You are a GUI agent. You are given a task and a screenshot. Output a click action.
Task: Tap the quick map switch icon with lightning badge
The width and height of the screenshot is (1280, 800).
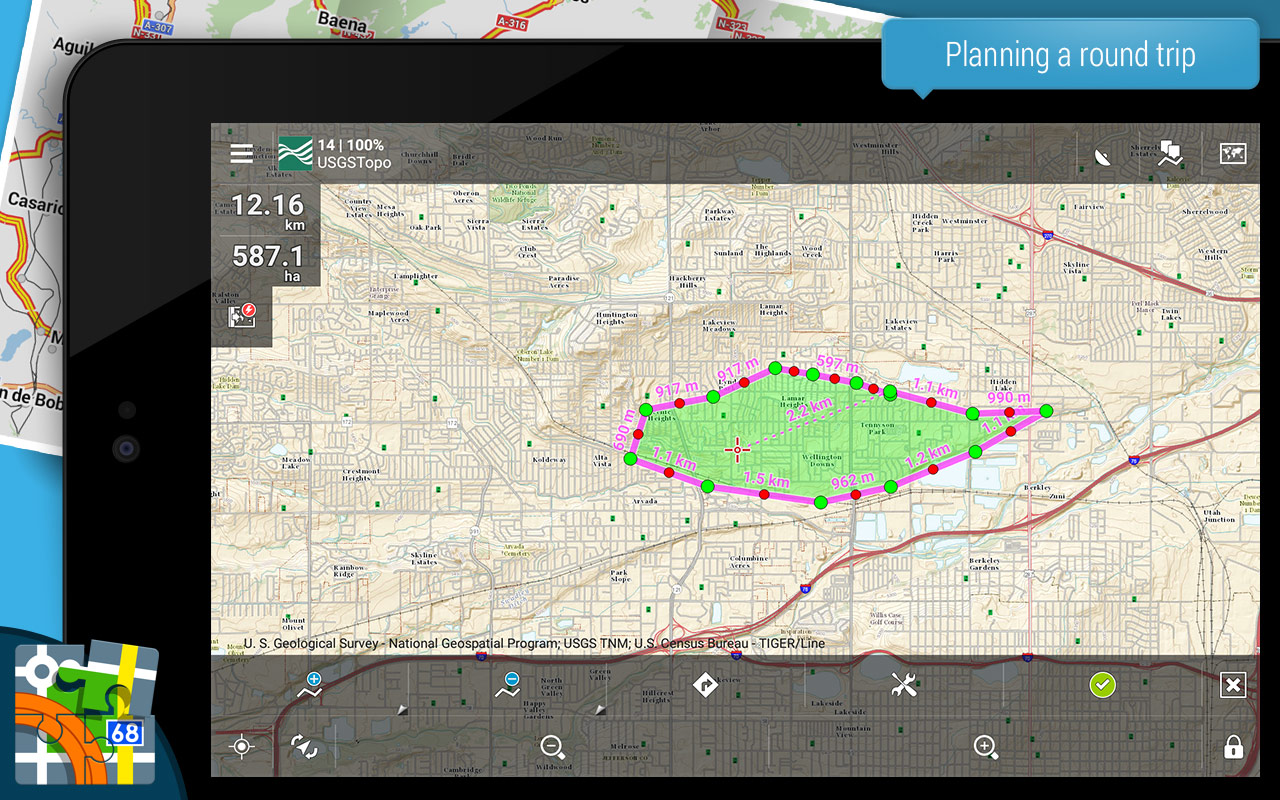pyautogui.click(x=242, y=316)
